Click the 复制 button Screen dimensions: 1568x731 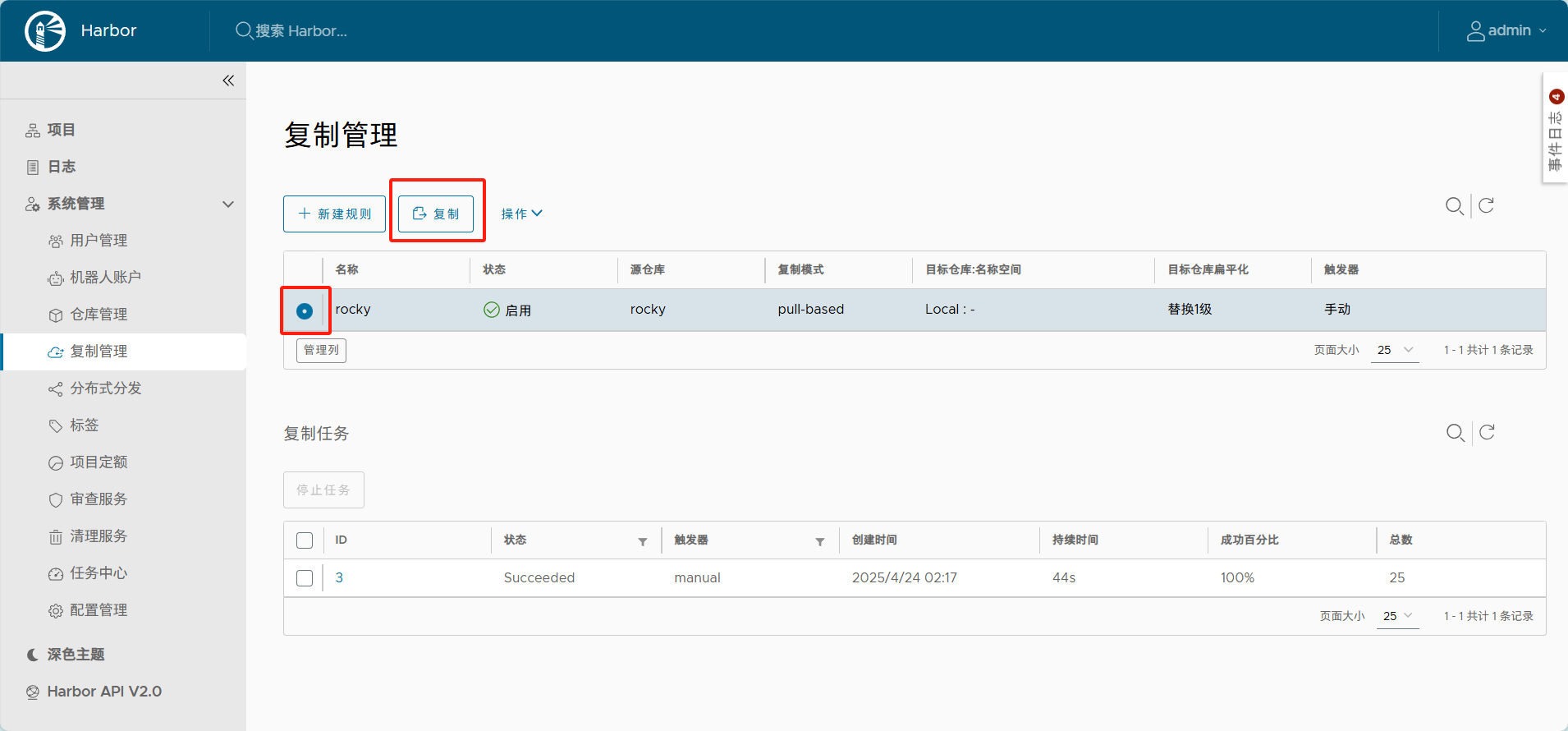point(436,214)
